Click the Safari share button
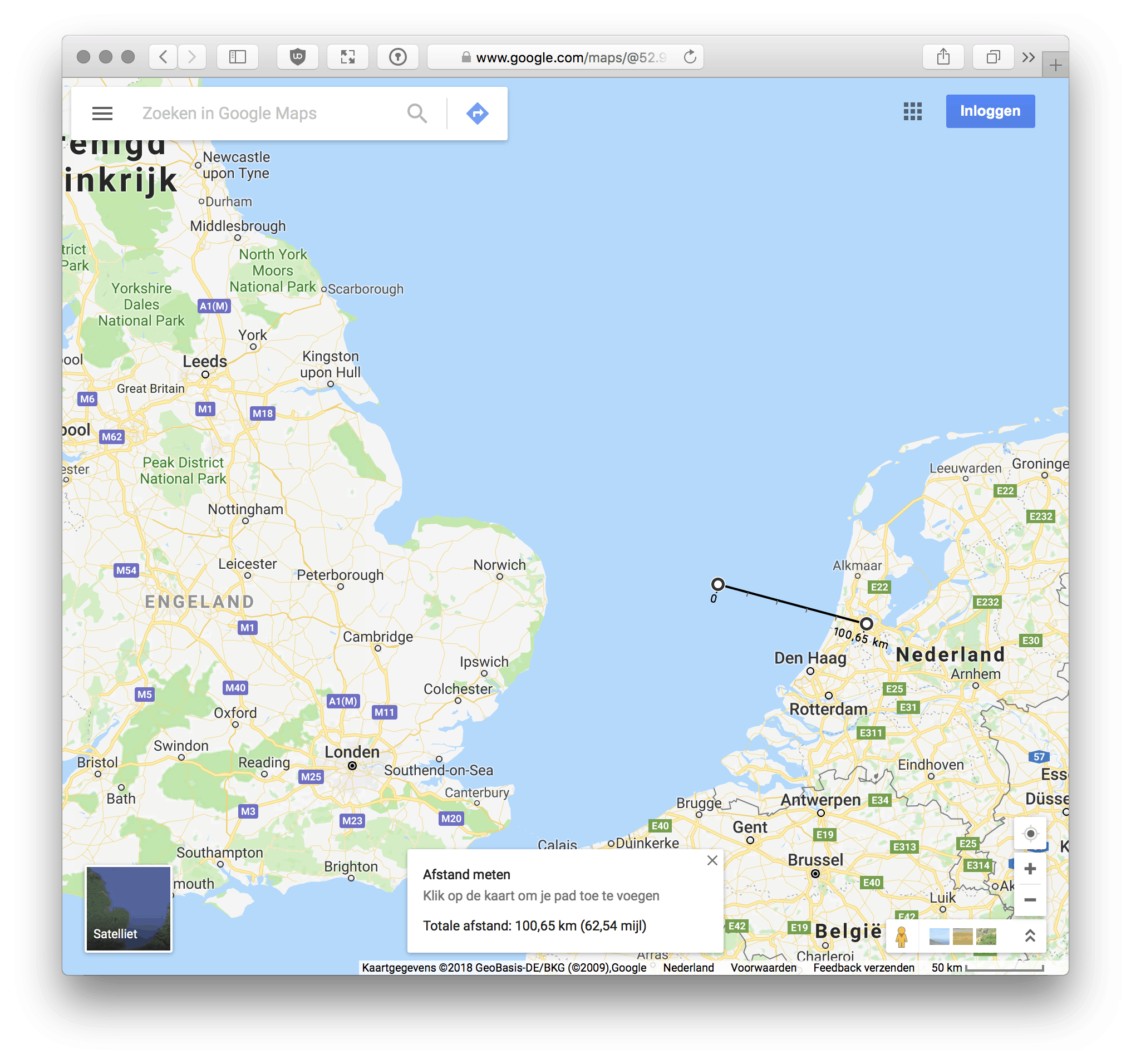This screenshot has height=1064, width=1131. pyautogui.click(x=943, y=57)
